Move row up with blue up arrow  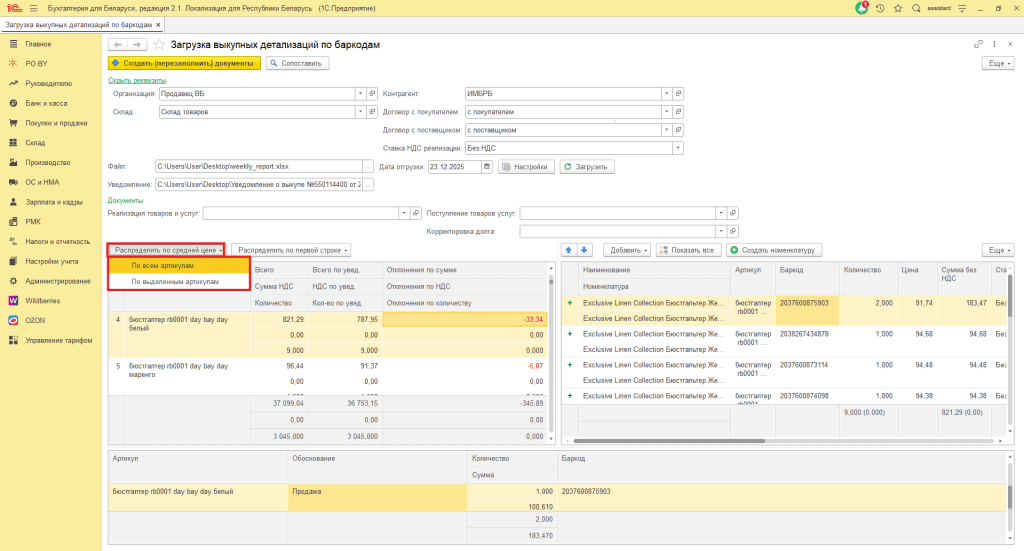pyautogui.click(x=570, y=250)
